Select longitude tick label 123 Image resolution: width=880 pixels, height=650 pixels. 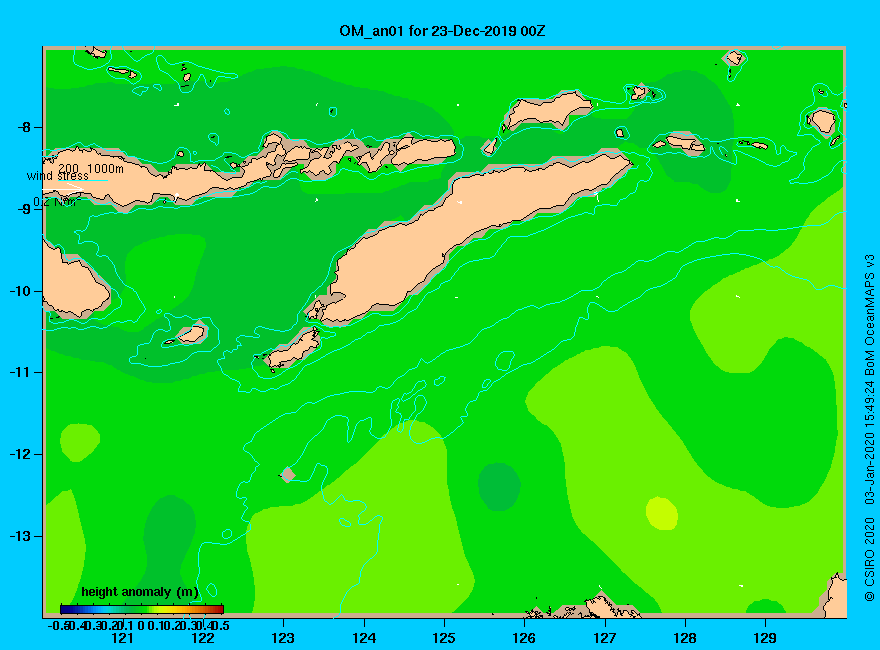pos(283,638)
